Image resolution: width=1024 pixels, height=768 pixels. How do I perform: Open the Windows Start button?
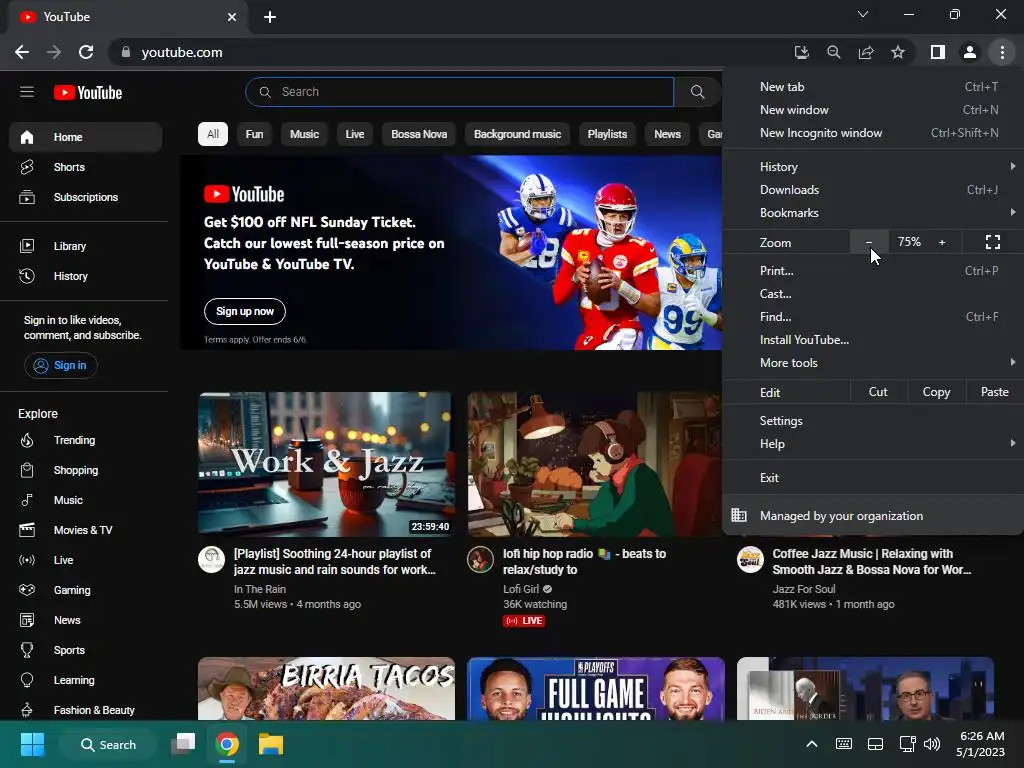(32, 744)
